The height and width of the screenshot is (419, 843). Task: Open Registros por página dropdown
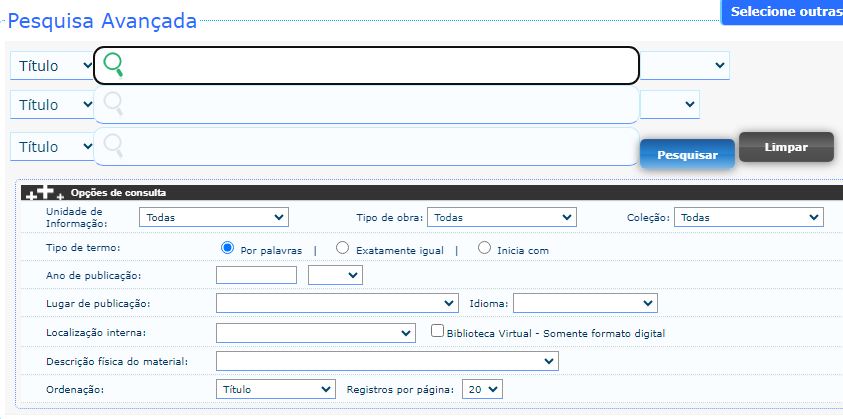pos(482,389)
